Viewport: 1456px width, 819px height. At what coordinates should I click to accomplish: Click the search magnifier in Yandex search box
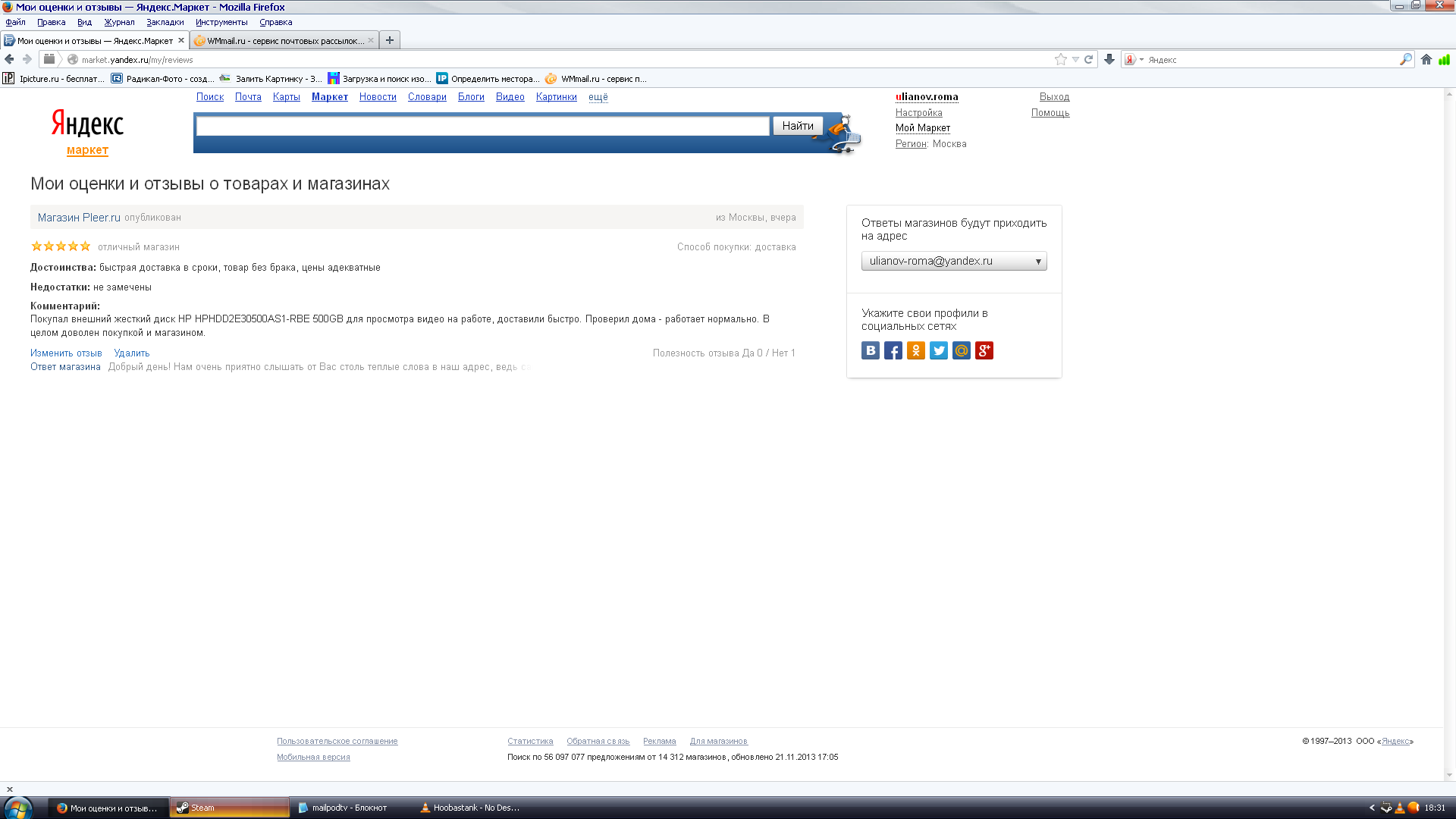pyautogui.click(x=1406, y=59)
